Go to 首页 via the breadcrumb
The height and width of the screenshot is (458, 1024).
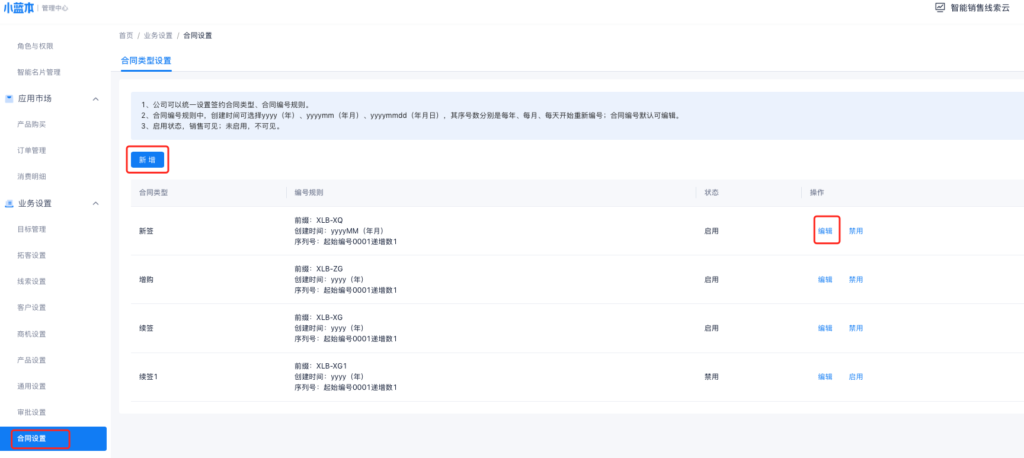pyautogui.click(x=125, y=35)
